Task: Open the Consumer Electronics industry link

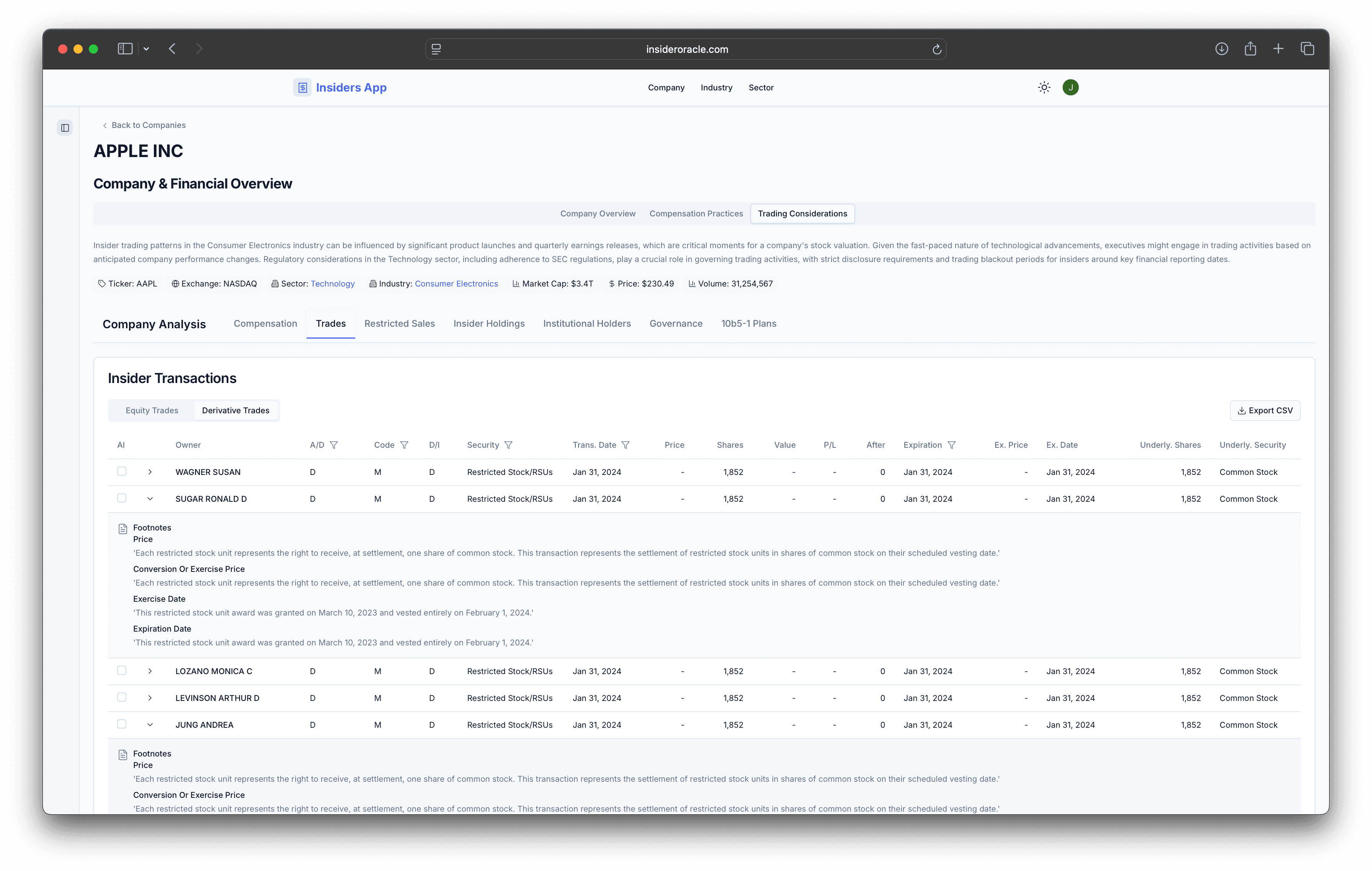Action: (456, 283)
